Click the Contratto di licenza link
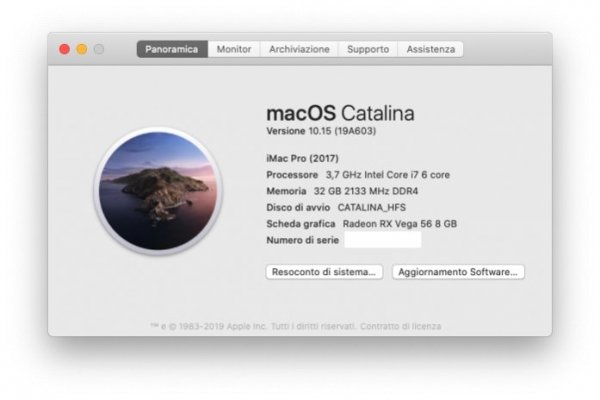The height and width of the screenshot is (400, 600). [401, 327]
